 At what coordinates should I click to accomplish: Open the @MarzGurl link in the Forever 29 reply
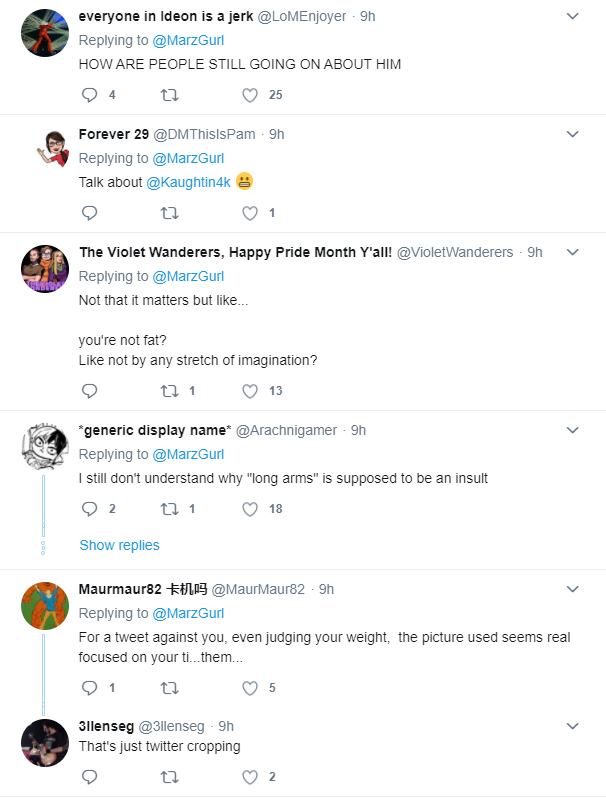pyautogui.click(x=188, y=158)
